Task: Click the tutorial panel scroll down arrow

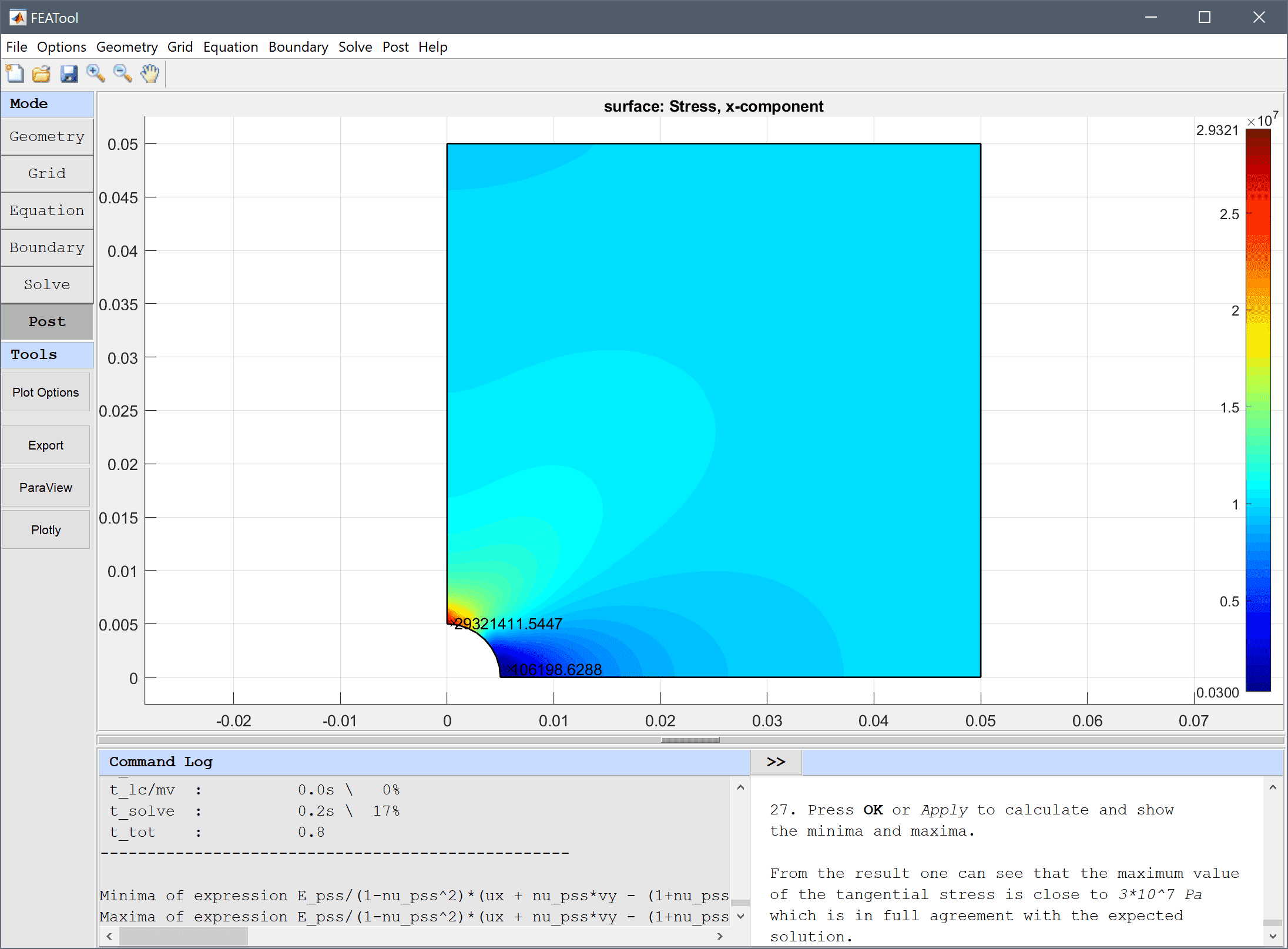Action: click(1273, 936)
